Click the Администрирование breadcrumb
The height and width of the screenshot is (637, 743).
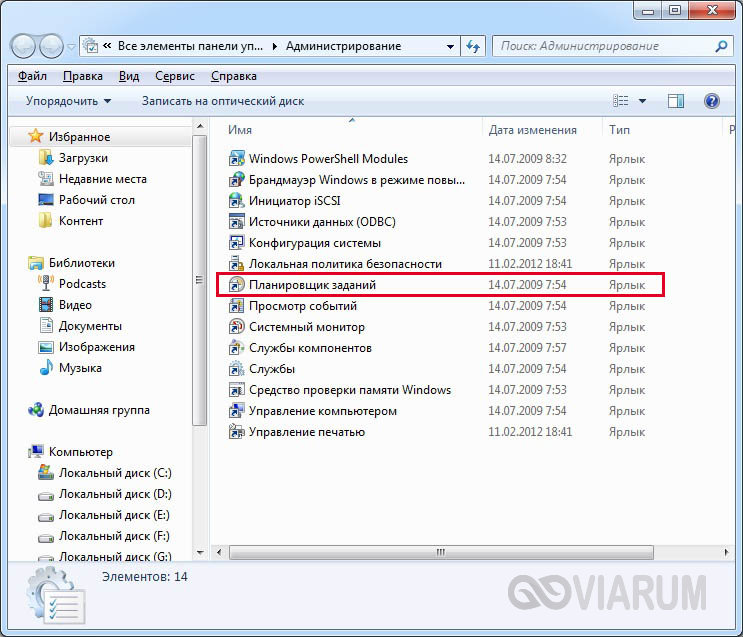click(x=344, y=46)
